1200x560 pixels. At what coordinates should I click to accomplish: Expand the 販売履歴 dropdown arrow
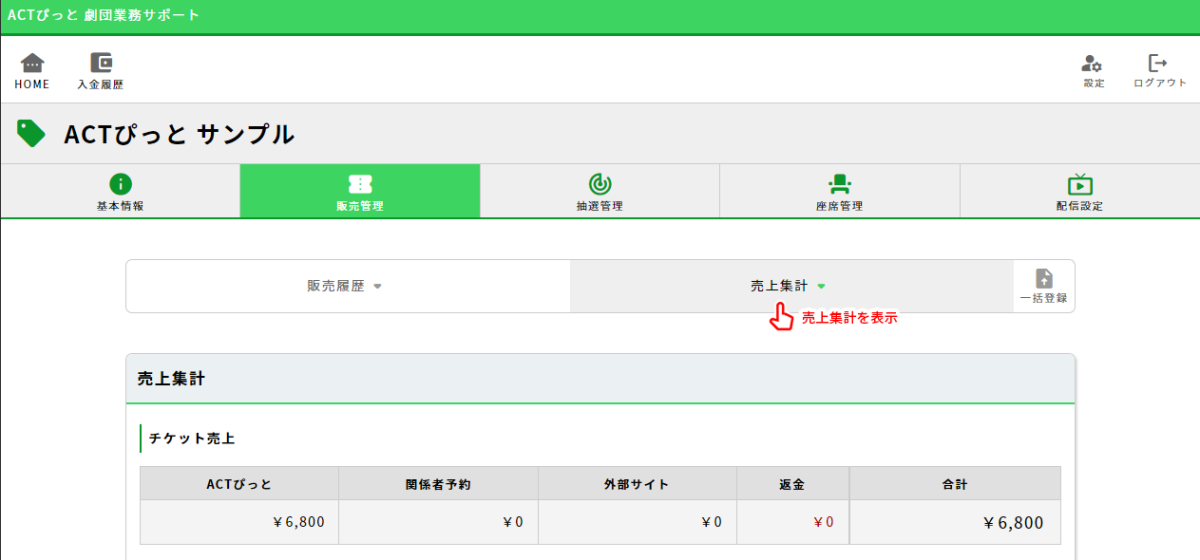378,287
